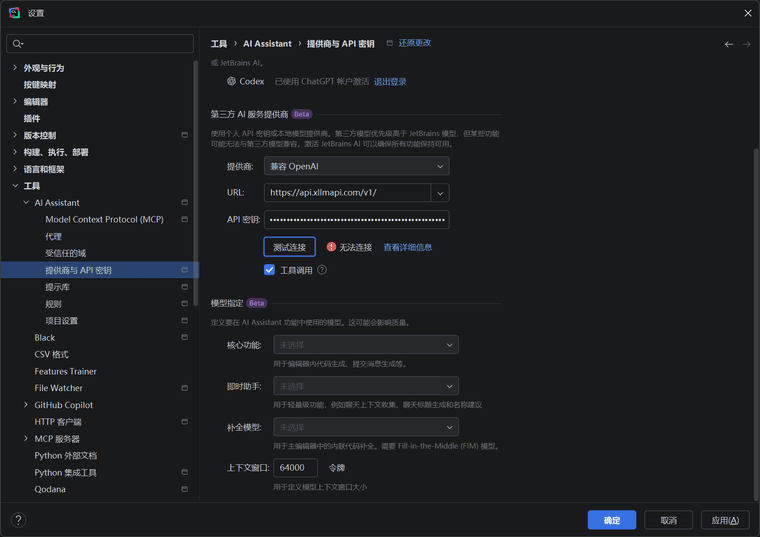Screen dimensions: 760x537
Task: Expand the MCP 服务器 tree node
Action: (x=26, y=439)
